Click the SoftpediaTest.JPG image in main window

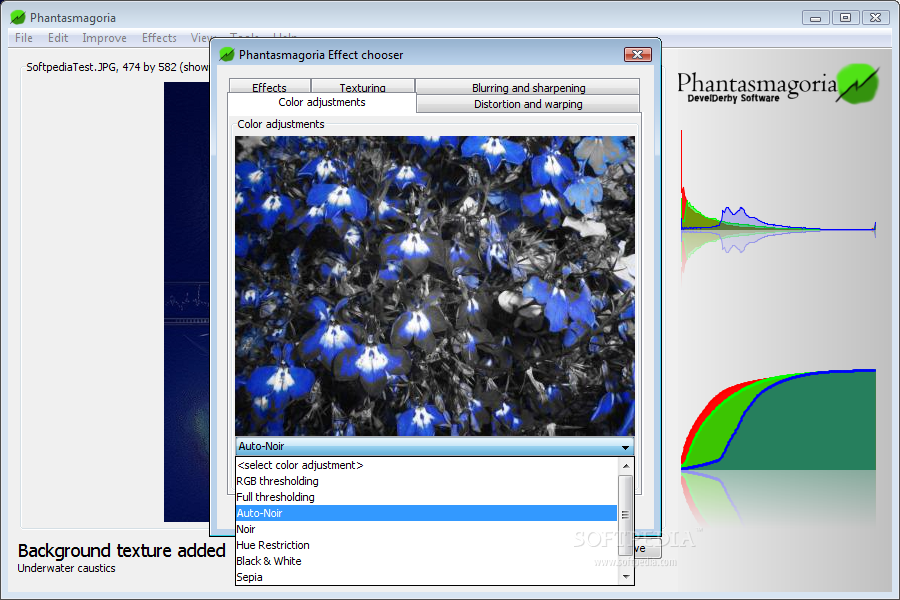point(187,301)
